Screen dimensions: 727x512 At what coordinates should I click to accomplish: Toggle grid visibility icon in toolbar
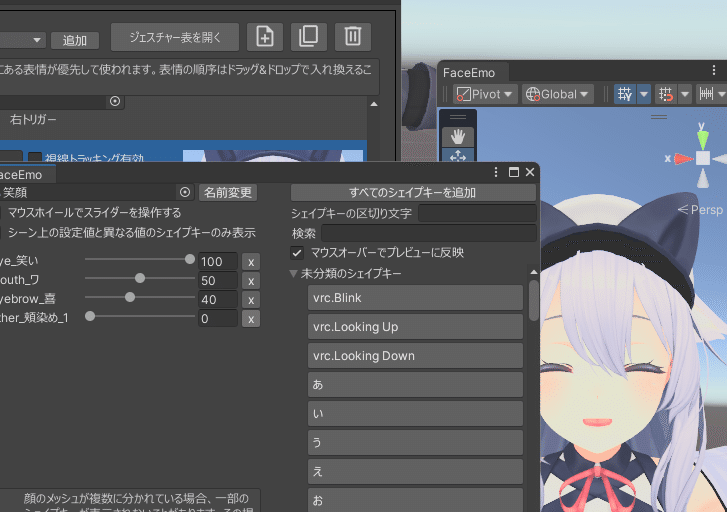point(625,94)
